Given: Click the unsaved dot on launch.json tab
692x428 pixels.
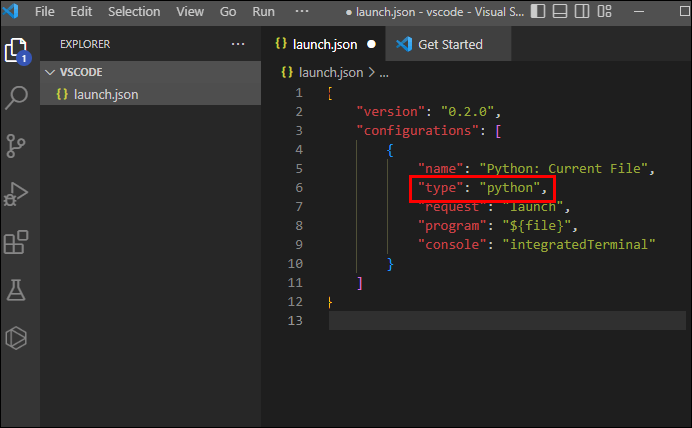Looking at the screenshot, I should (371, 45).
